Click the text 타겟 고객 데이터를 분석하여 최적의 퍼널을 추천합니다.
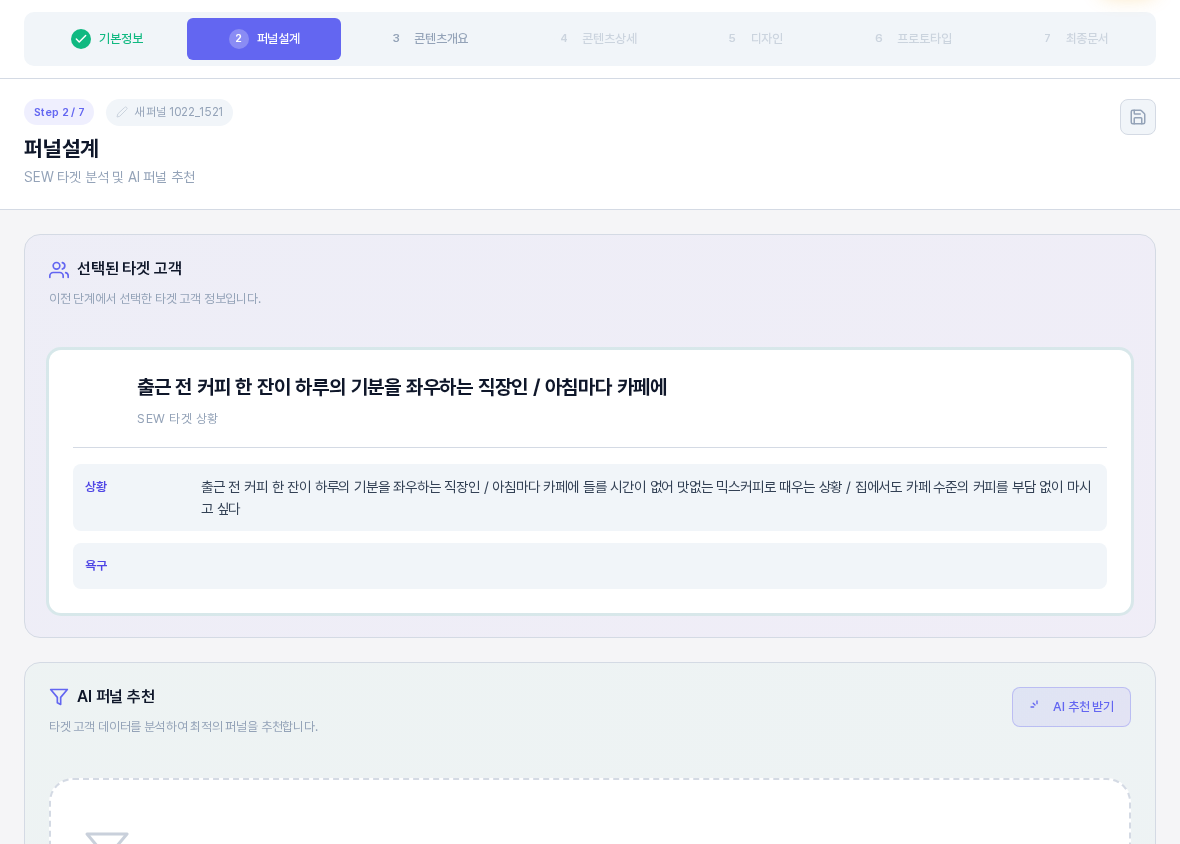The width and height of the screenshot is (1180, 844). coord(184,727)
